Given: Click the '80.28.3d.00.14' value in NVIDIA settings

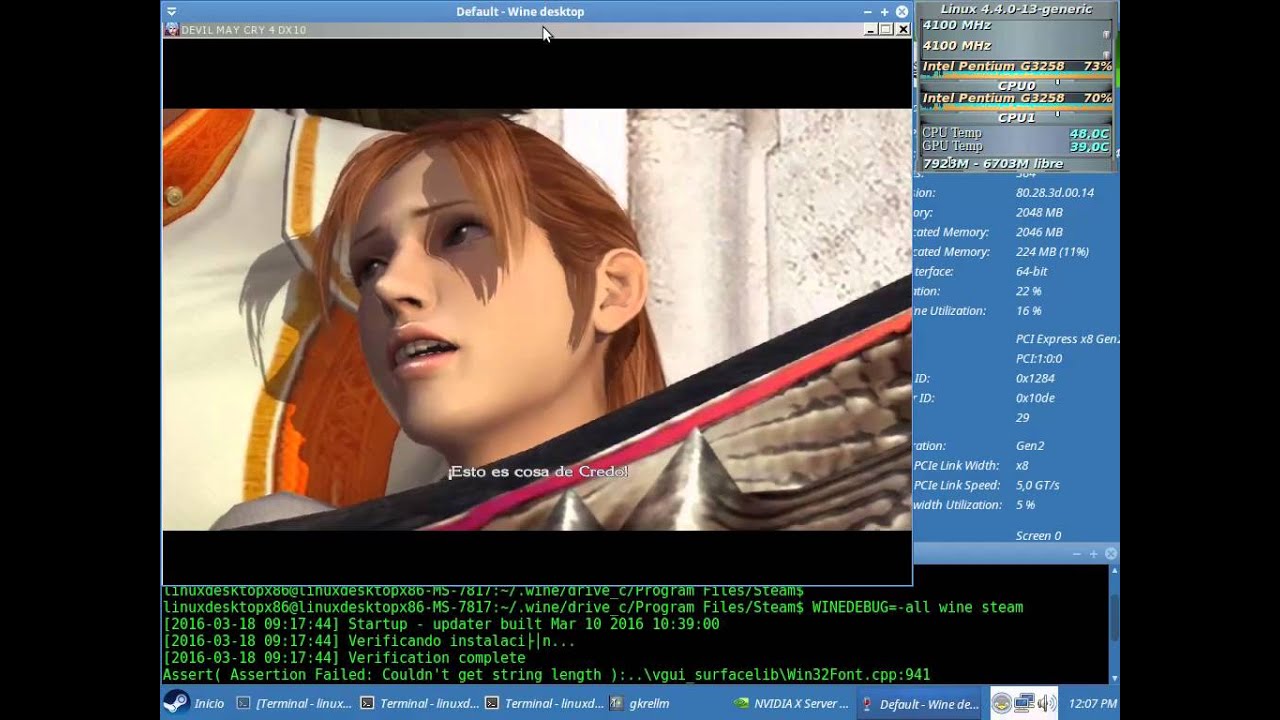Looking at the screenshot, I should [1055, 192].
